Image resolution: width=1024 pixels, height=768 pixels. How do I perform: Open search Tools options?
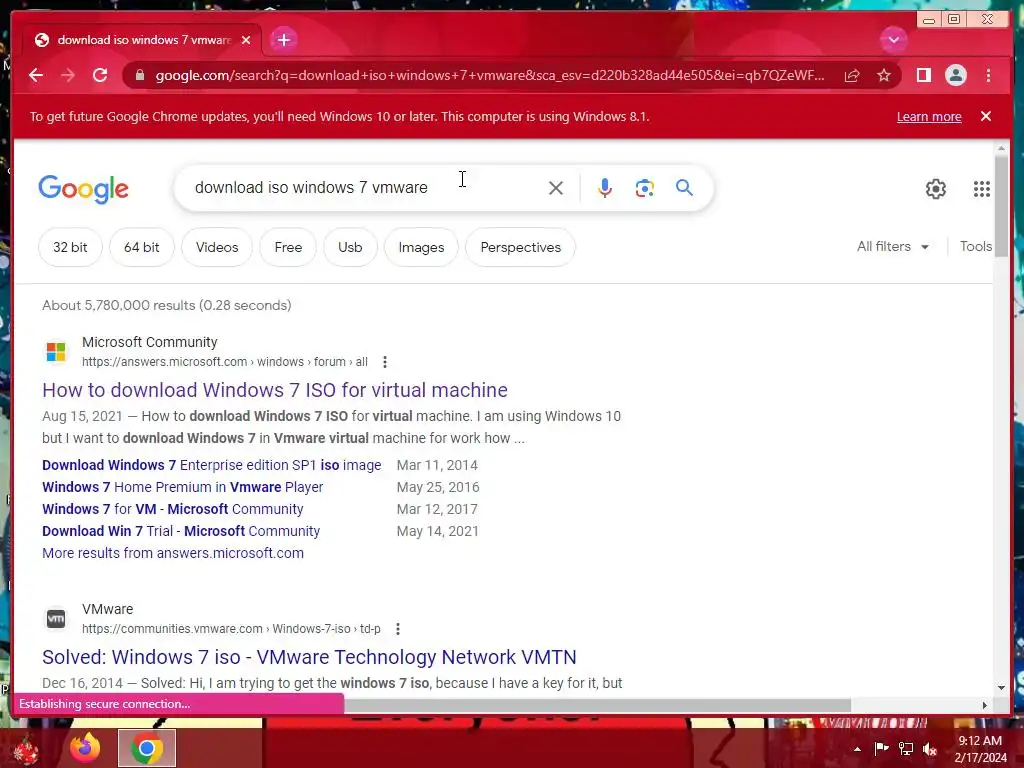pos(976,246)
